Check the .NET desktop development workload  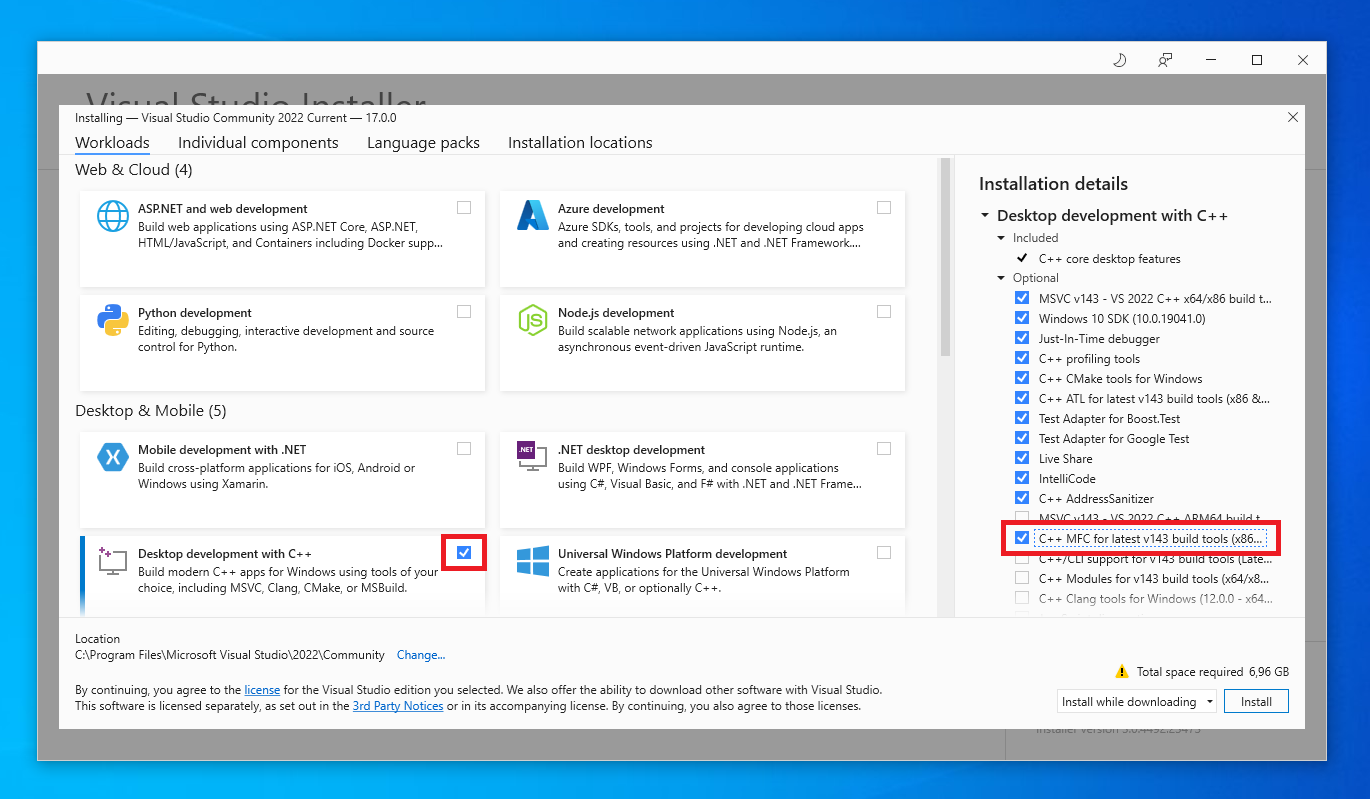pyautogui.click(x=884, y=449)
